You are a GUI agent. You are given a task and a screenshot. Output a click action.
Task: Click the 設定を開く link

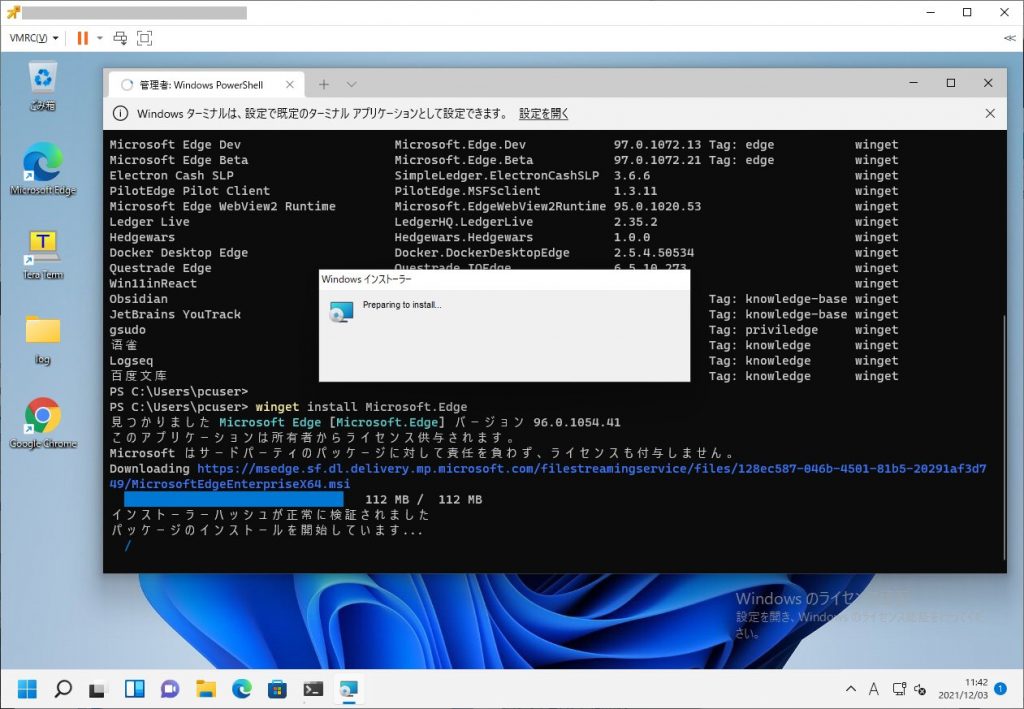(x=543, y=114)
